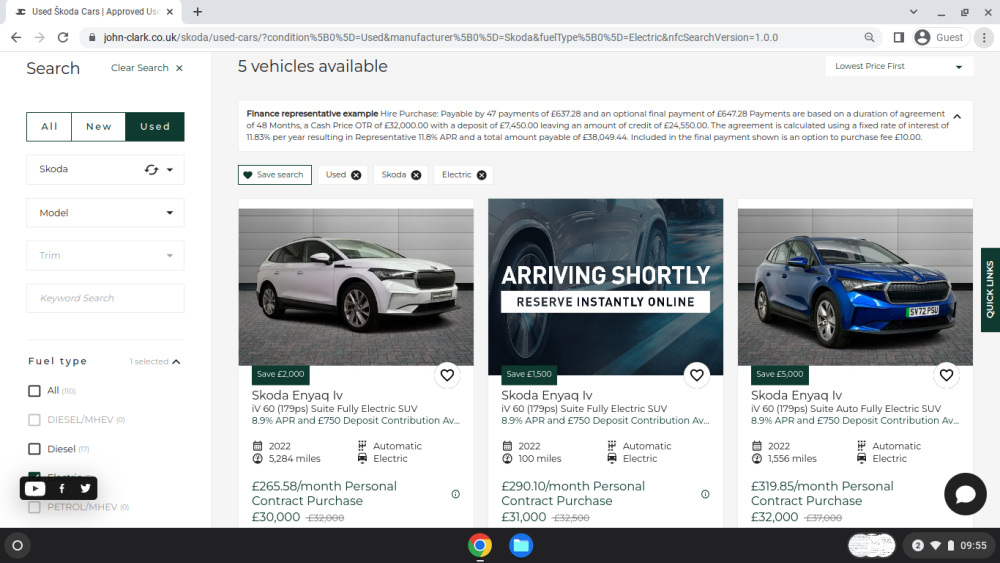Remove the Skoda filter chip
1000x563 pixels.
coord(416,175)
